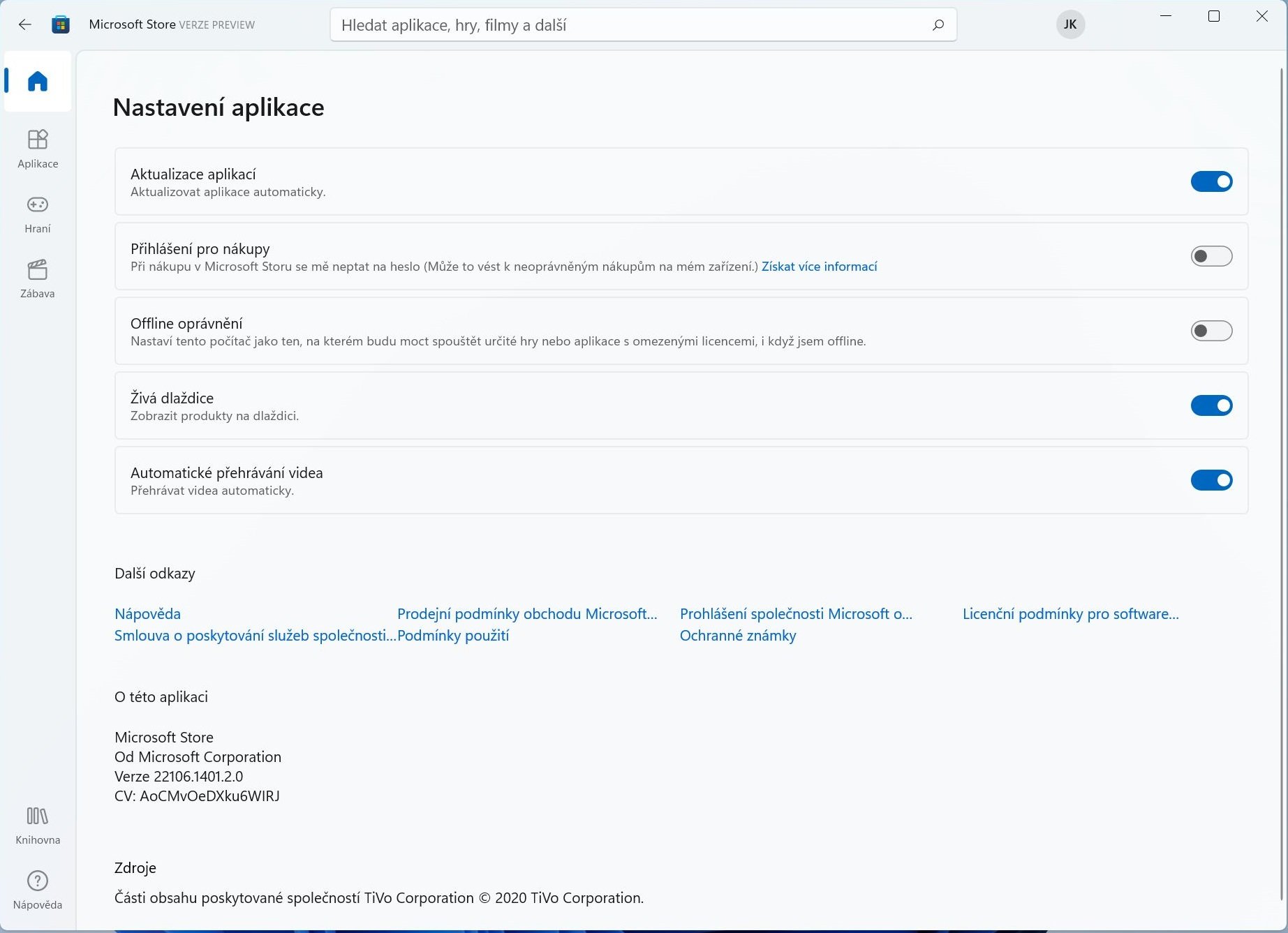This screenshot has height=933, width=1288.
Task: Click the VERZE PREVIEW title label
Action: click(x=217, y=25)
